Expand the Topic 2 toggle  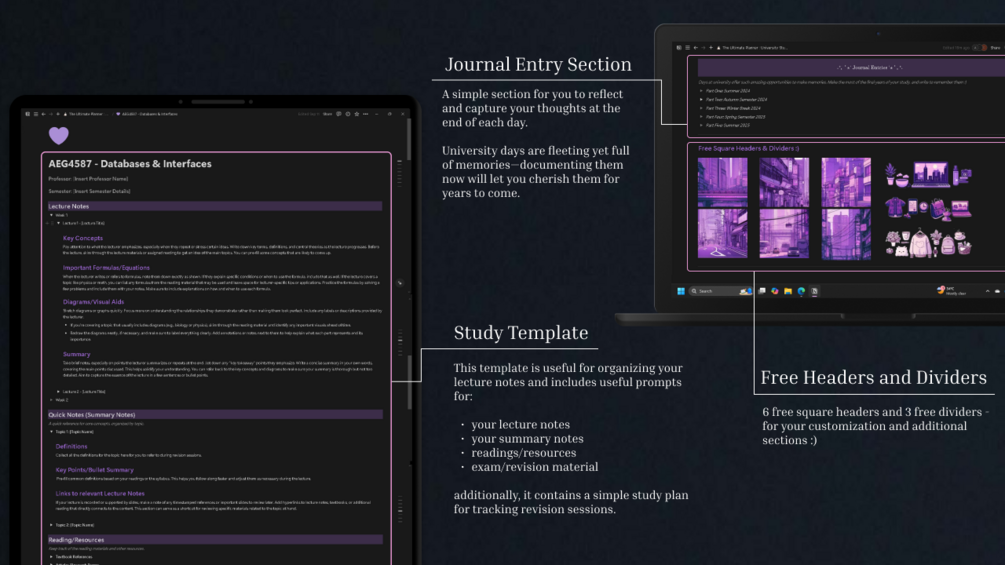[52, 525]
